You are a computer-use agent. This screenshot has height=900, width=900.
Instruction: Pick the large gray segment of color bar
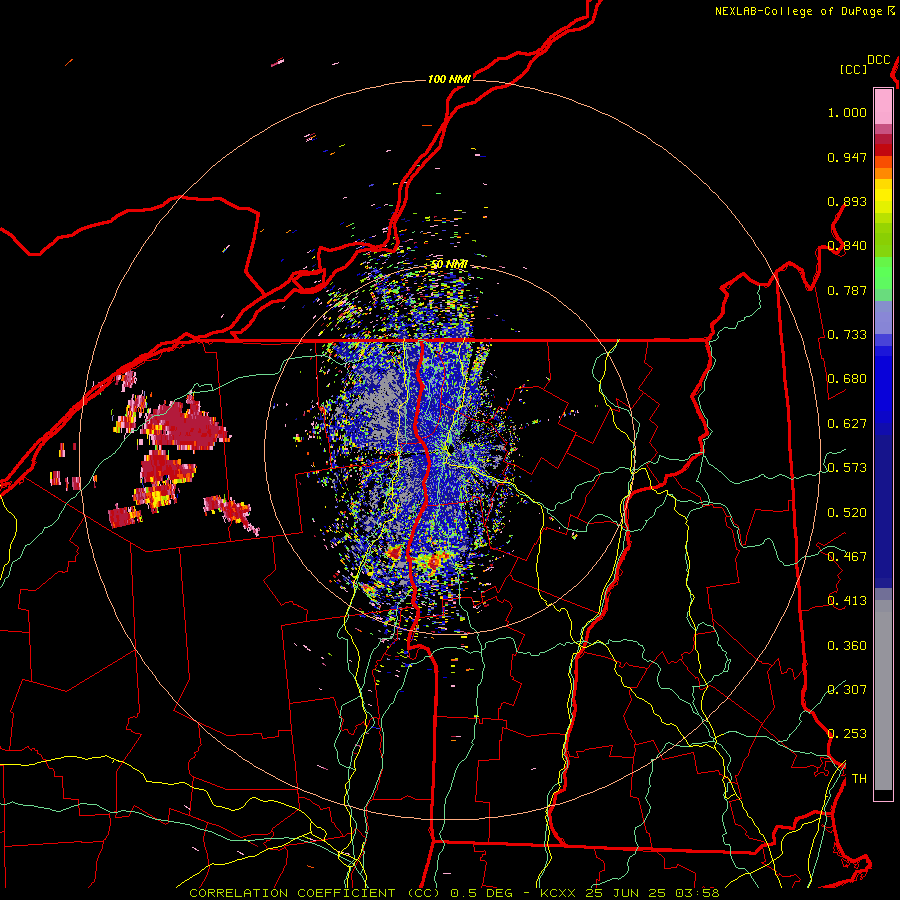point(883,695)
